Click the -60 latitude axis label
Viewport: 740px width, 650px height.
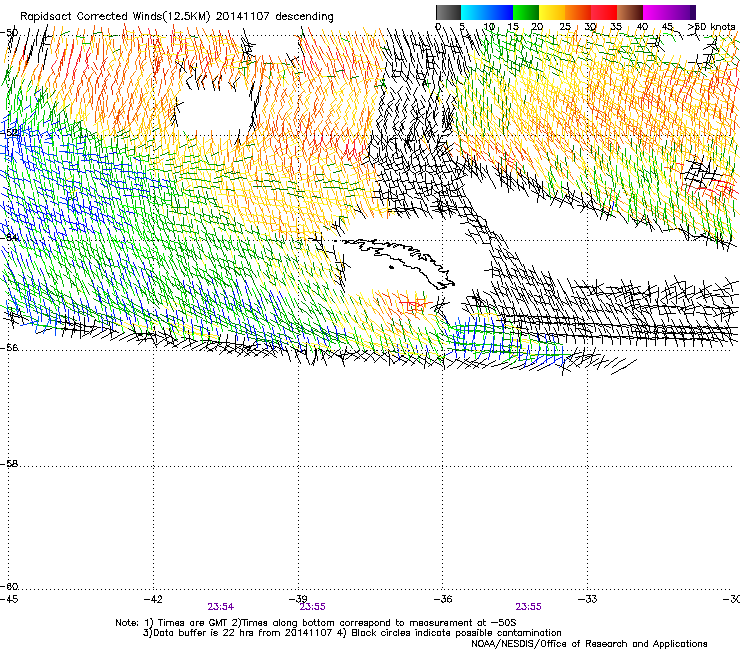tap(9, 586)
